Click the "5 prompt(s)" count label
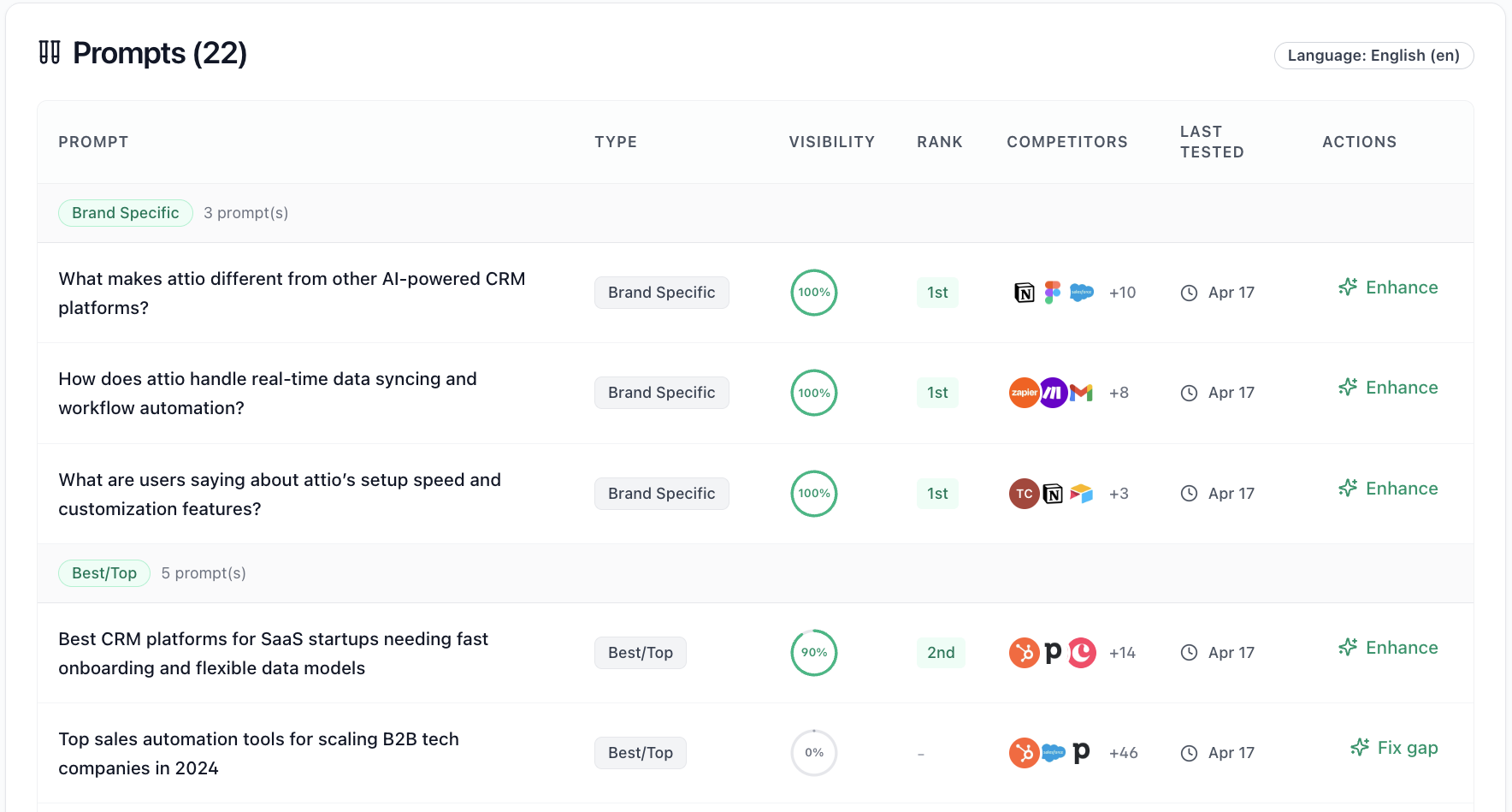Screen dimensions: 1512x812 204,573
